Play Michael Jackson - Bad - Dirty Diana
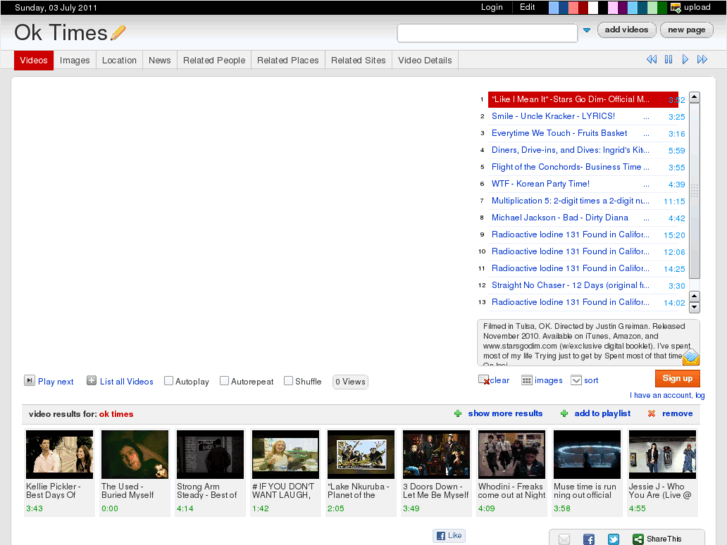Viewport: 727px width, 545px height. pos(560,218)
